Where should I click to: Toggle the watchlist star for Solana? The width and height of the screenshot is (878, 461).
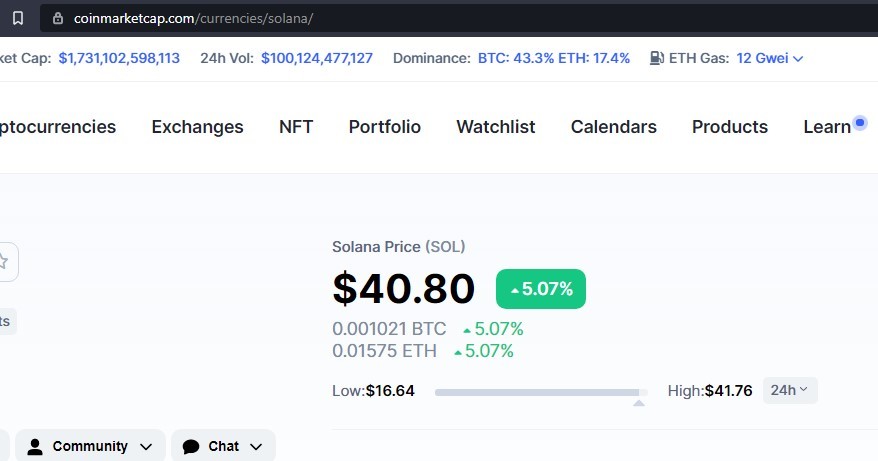pos(4,262)
